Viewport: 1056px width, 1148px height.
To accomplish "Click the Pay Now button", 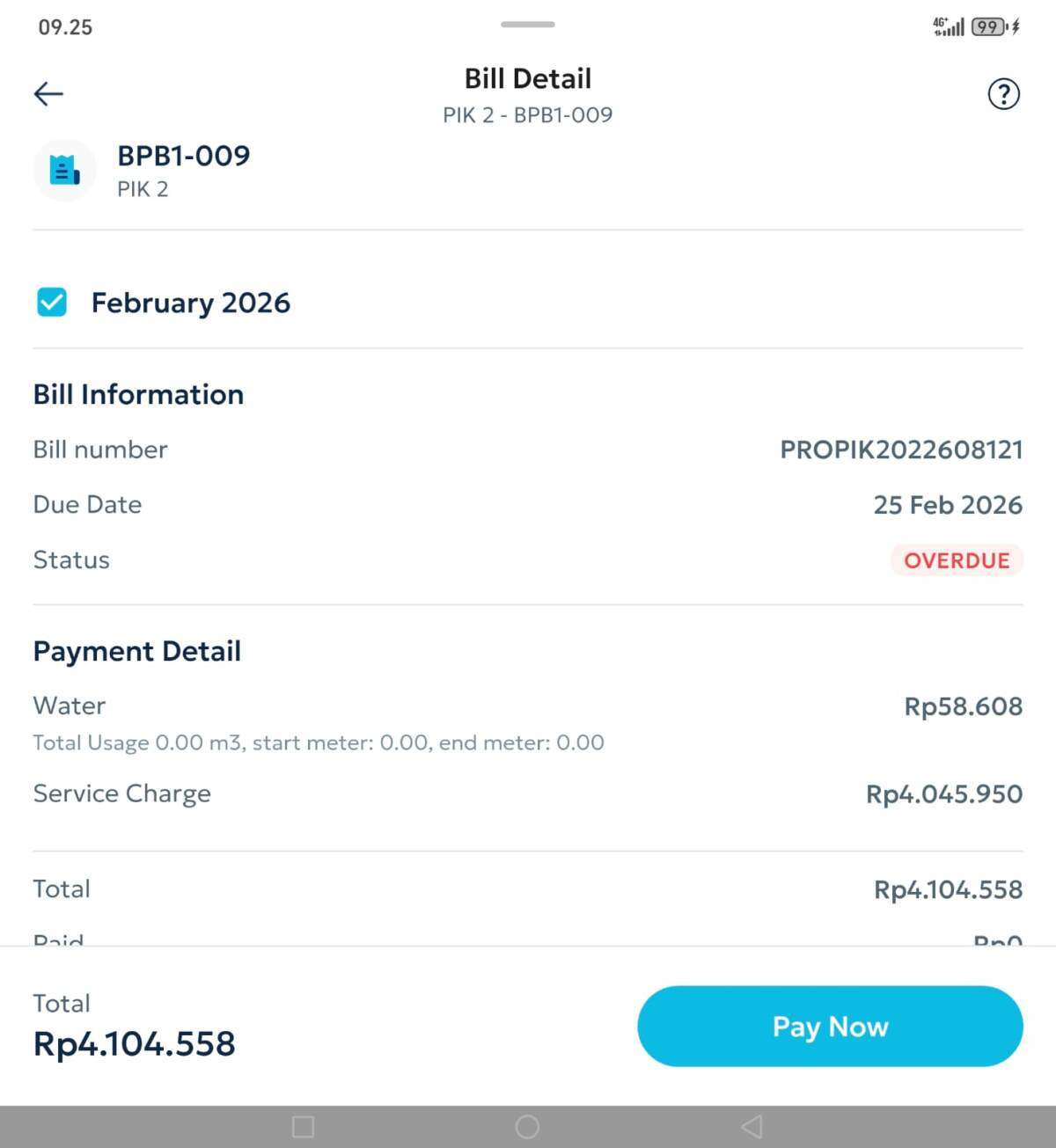I will tap(829, 1026).
